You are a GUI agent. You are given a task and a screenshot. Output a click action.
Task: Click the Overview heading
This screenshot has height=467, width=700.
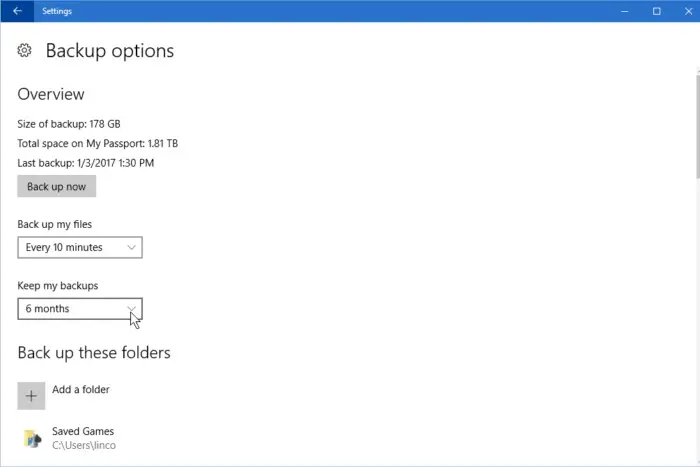pos(51,94)
